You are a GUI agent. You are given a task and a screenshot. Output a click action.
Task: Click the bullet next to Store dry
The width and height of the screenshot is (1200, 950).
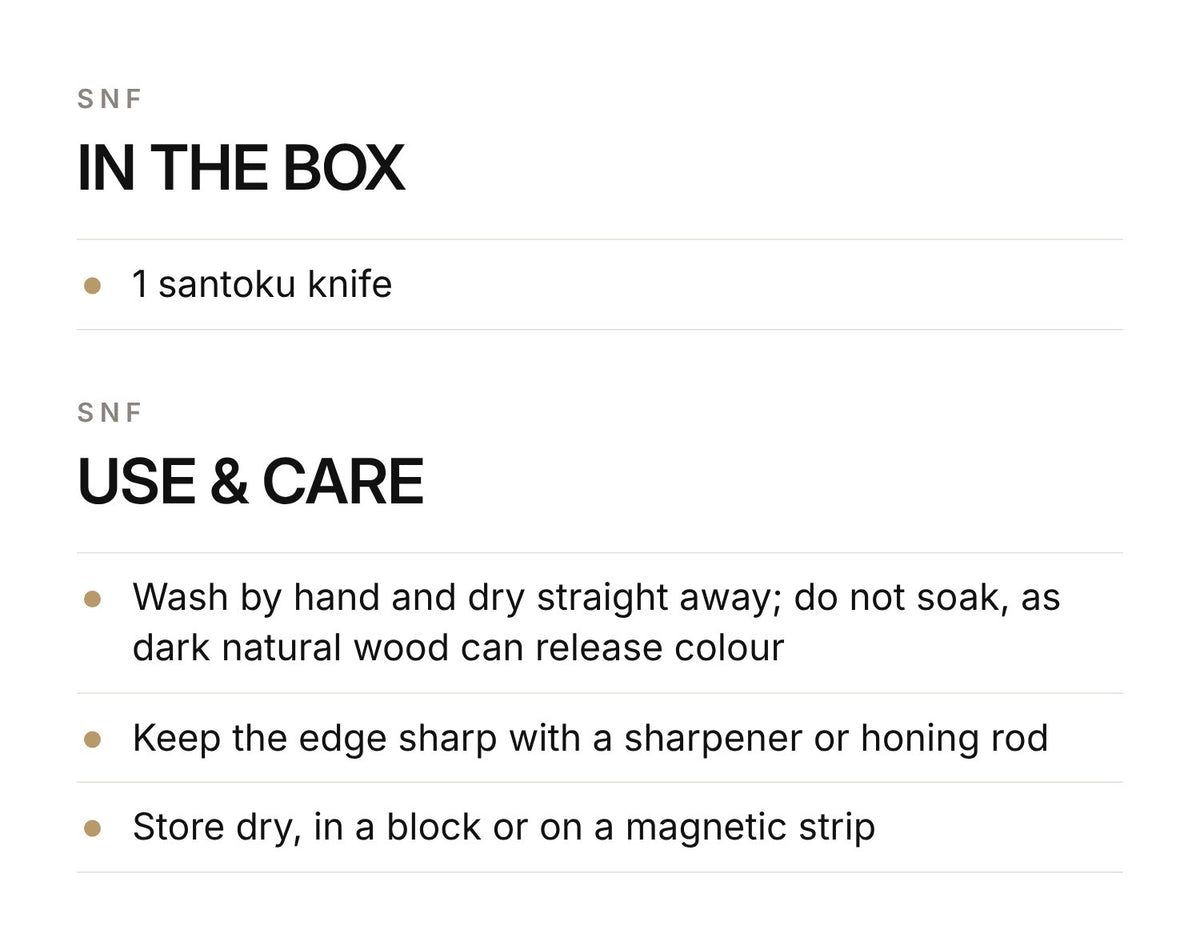(x=92, y=828)
